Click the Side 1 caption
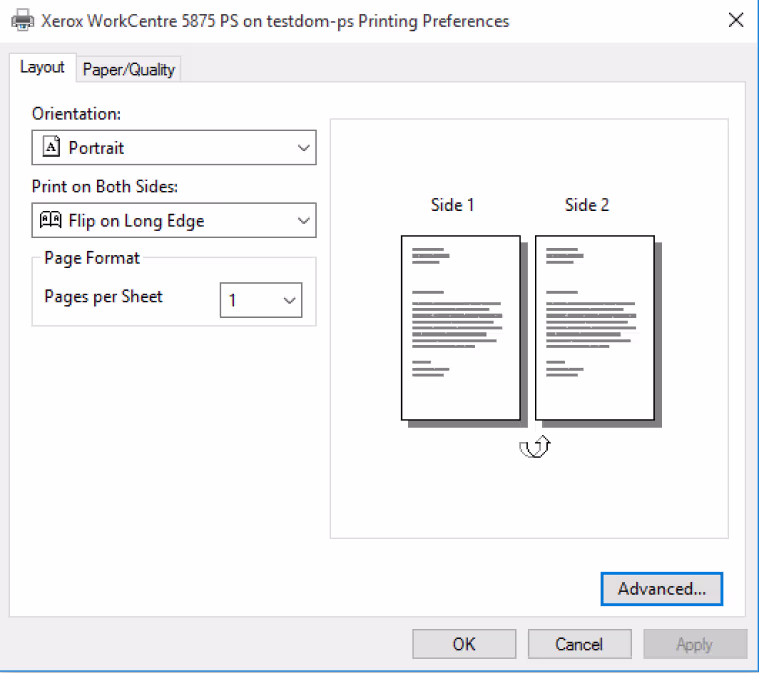This screenshot has width=759, height=673. tap(453, 205)
